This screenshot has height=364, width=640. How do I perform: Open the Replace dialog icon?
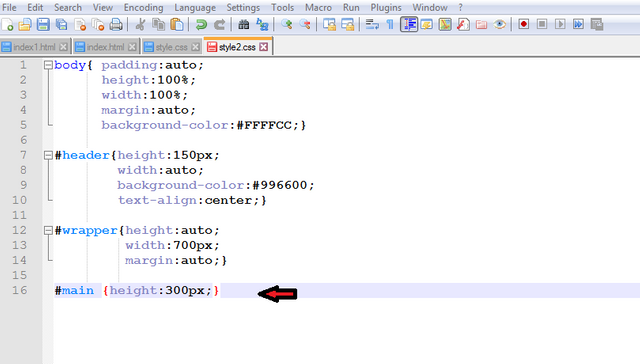click(x=262, y=24)
